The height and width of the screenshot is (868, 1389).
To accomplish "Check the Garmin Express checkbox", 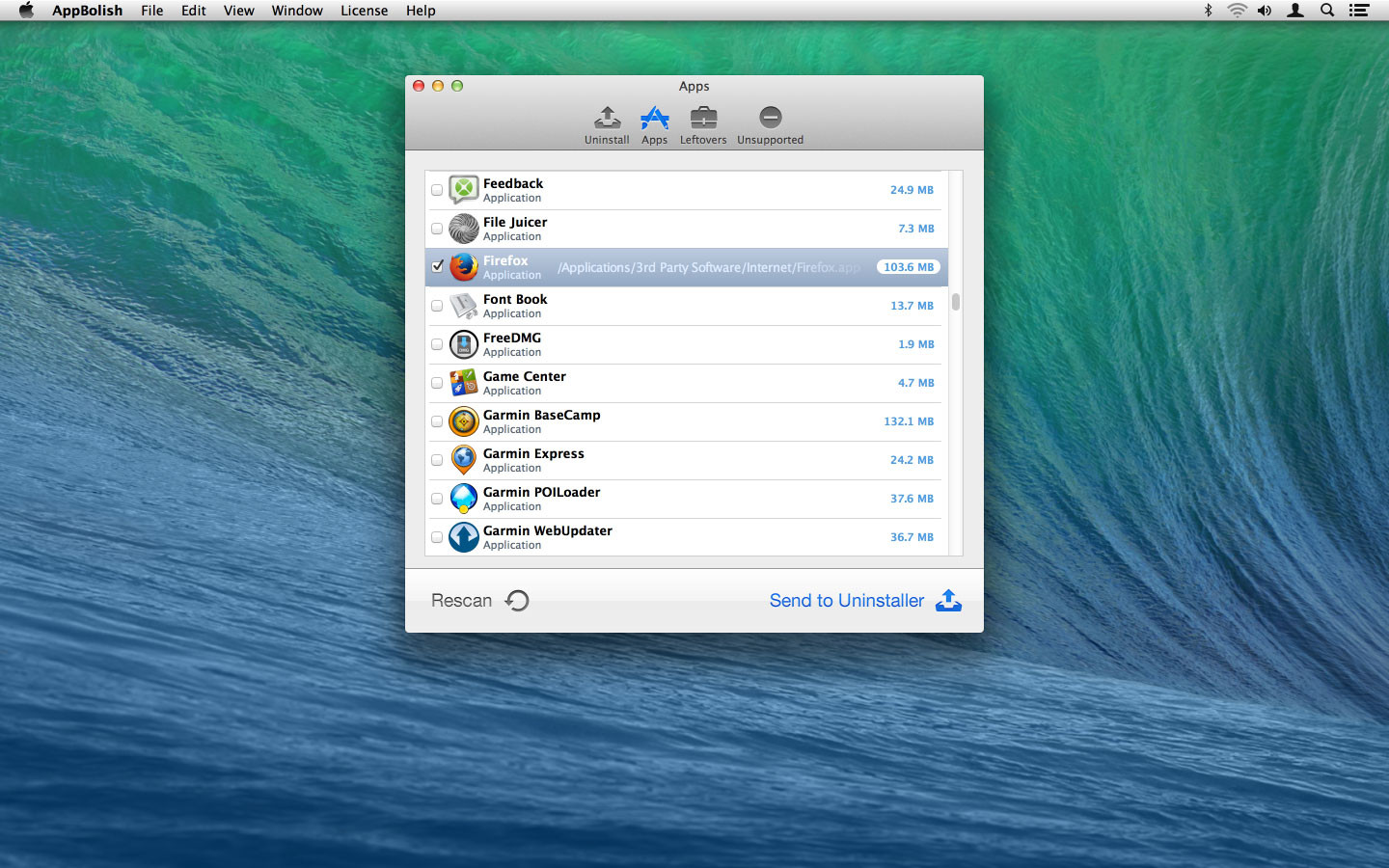I will coord(437,460).
